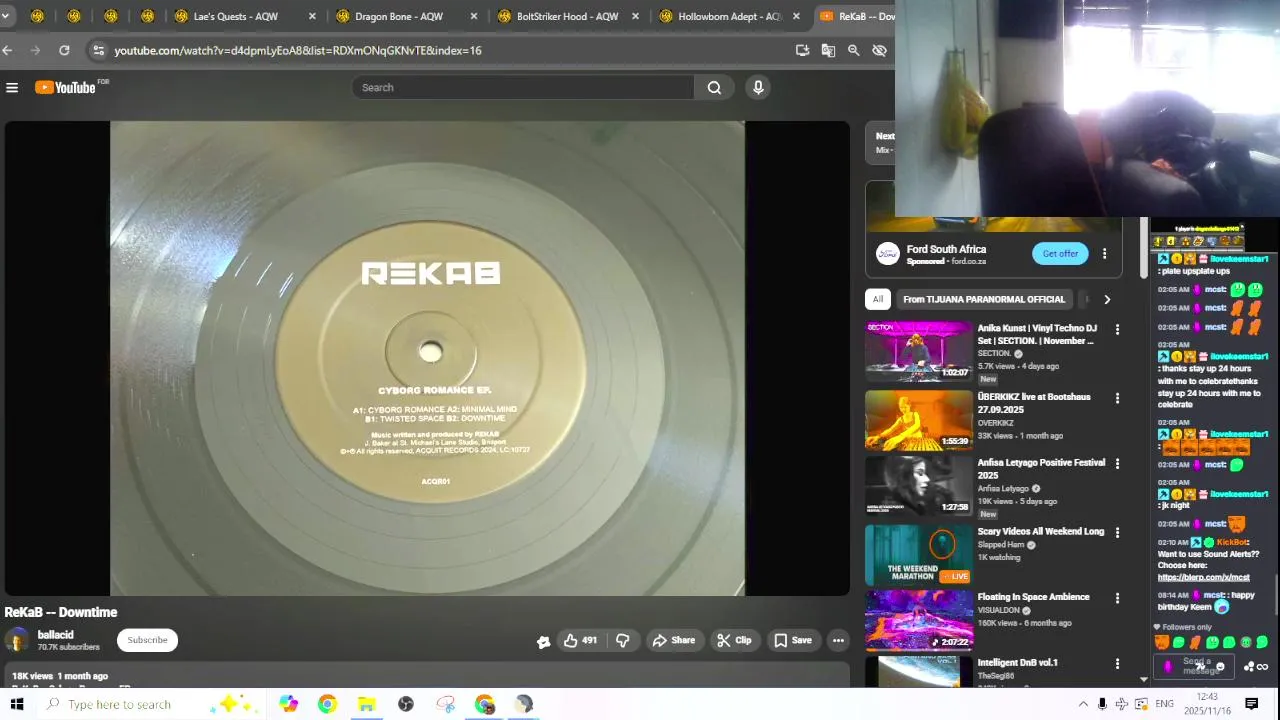
Task: Expand the browser tab search dropdown arrow
Action: [x=5, y=16]
